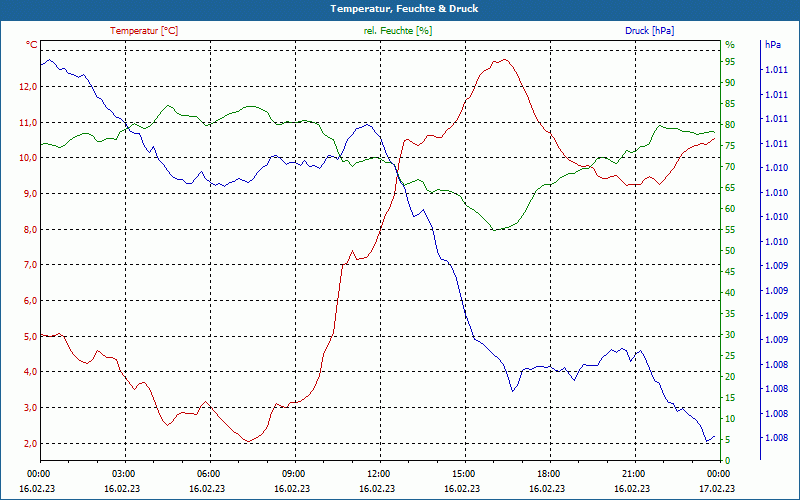The image size is (800, 500).
Task: Click the 80 humidity axis tick
Action: 730,124
